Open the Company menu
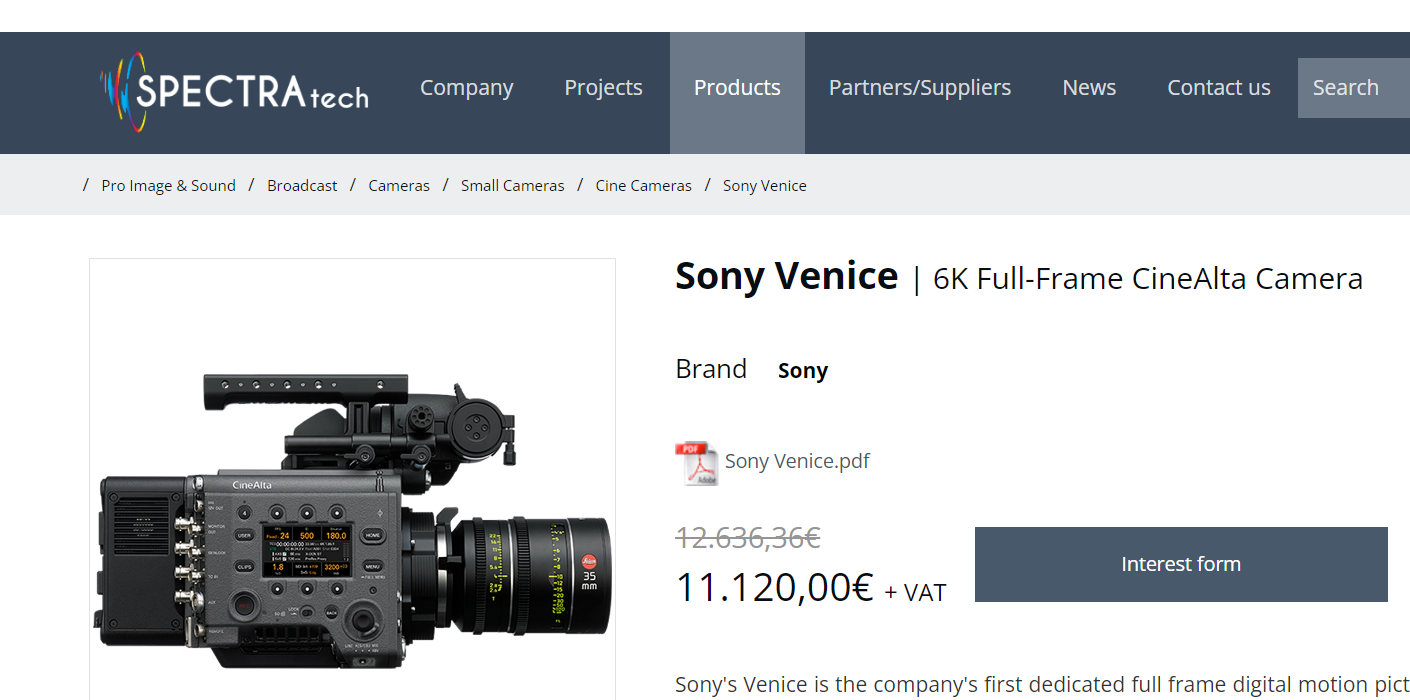Viewport: 1410px width, 700px height. click(x=466, y=88)
